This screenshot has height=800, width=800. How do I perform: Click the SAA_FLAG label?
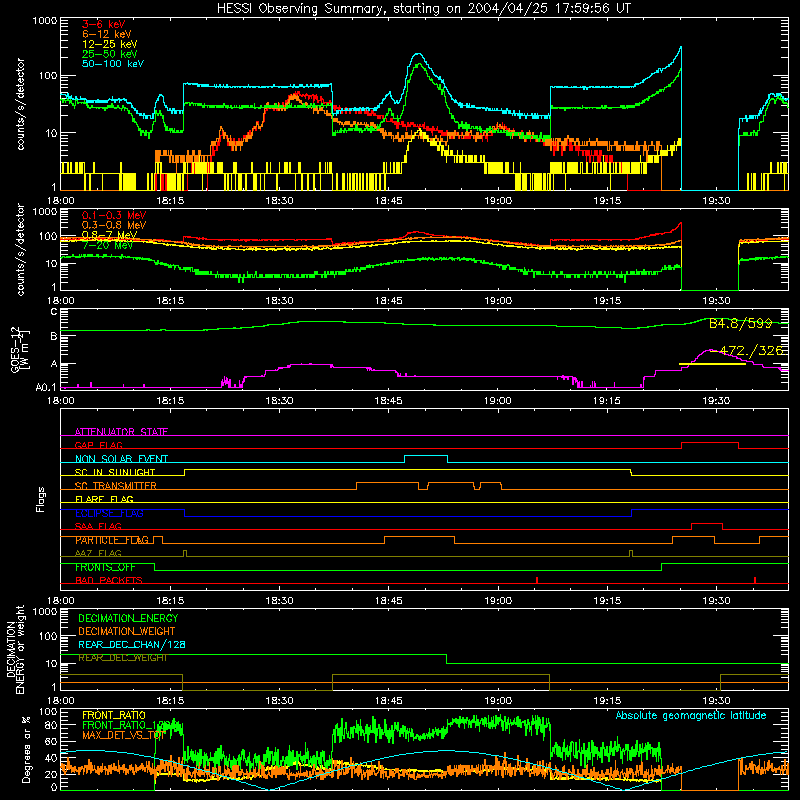(98, 526)
